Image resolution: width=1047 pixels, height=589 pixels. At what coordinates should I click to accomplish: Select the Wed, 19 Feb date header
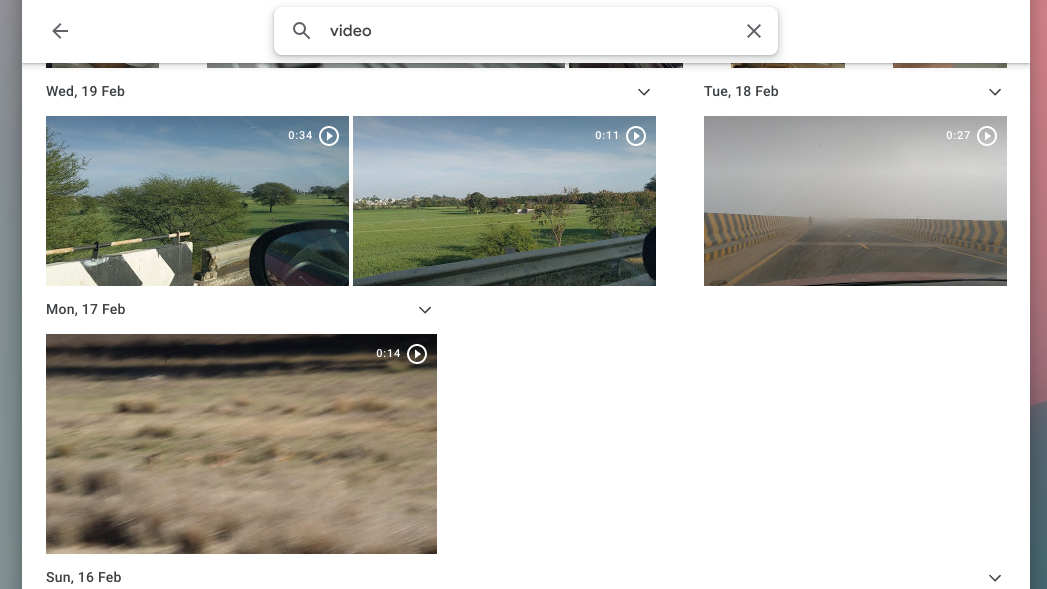click(x=85, y=91)
